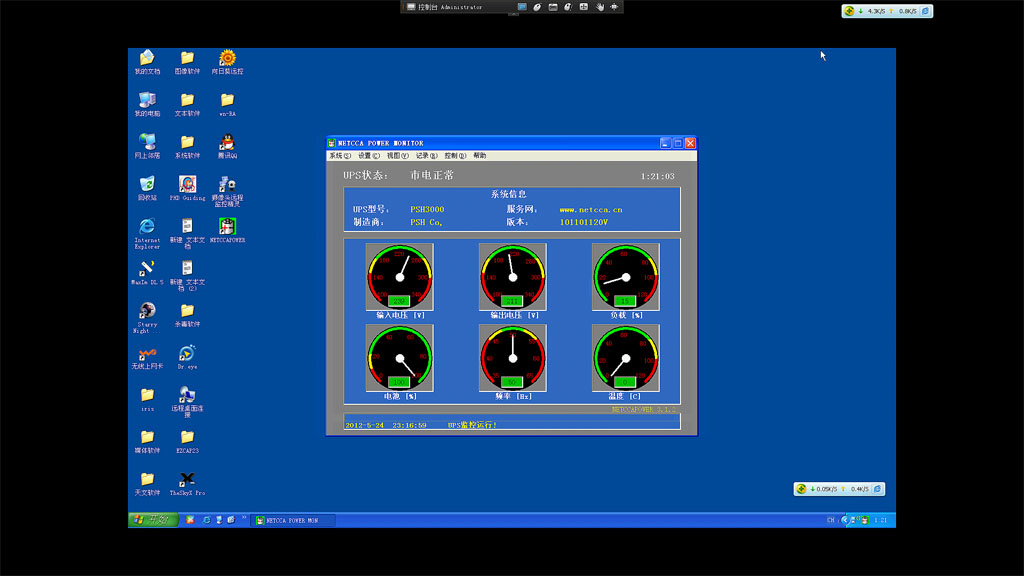This screenshot has height=576, width=1024.
Task: Select the EZCAP23 folder icon
Action: click(187, 441)
